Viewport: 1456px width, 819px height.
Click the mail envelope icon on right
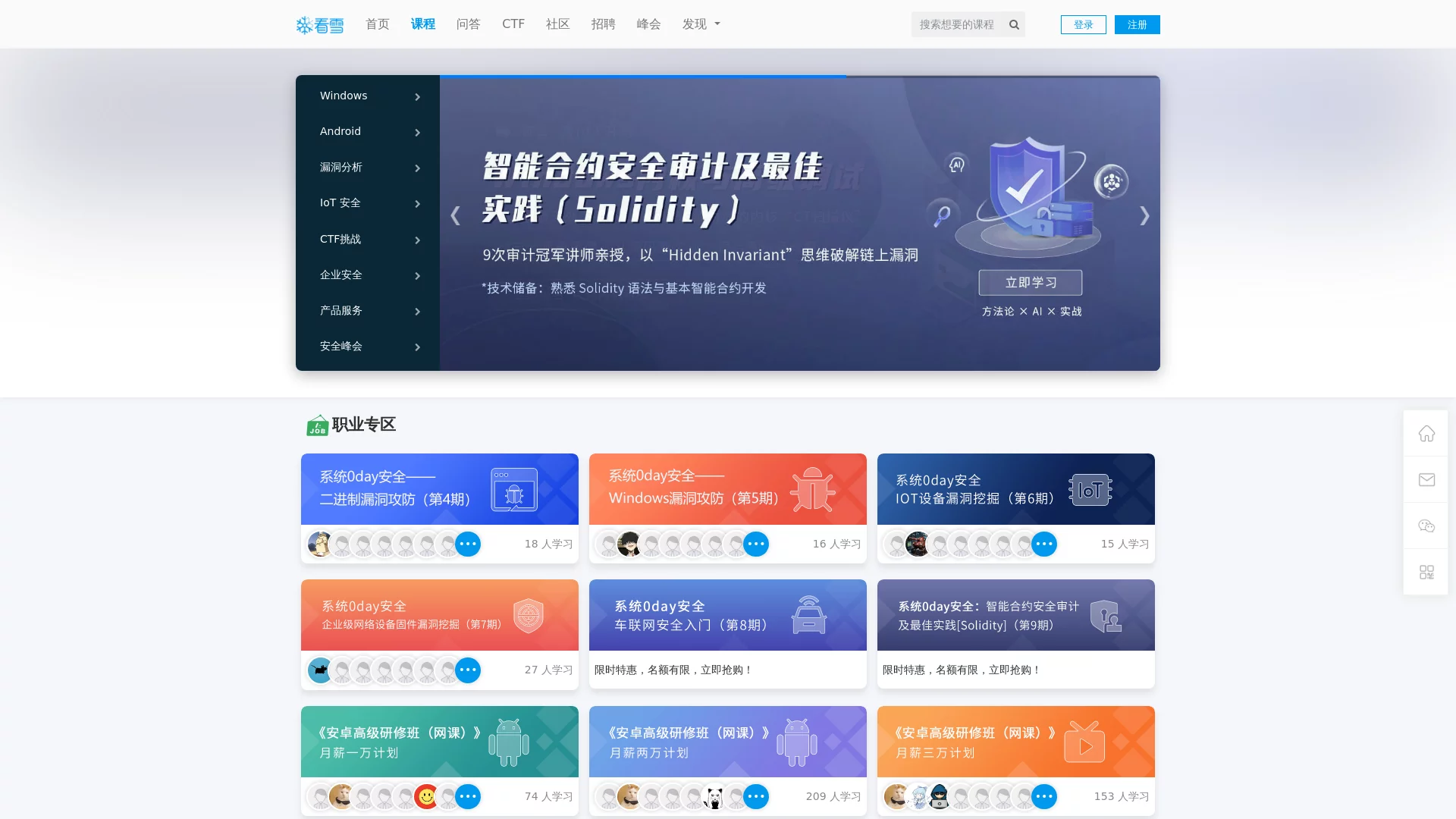(1426, 479)
